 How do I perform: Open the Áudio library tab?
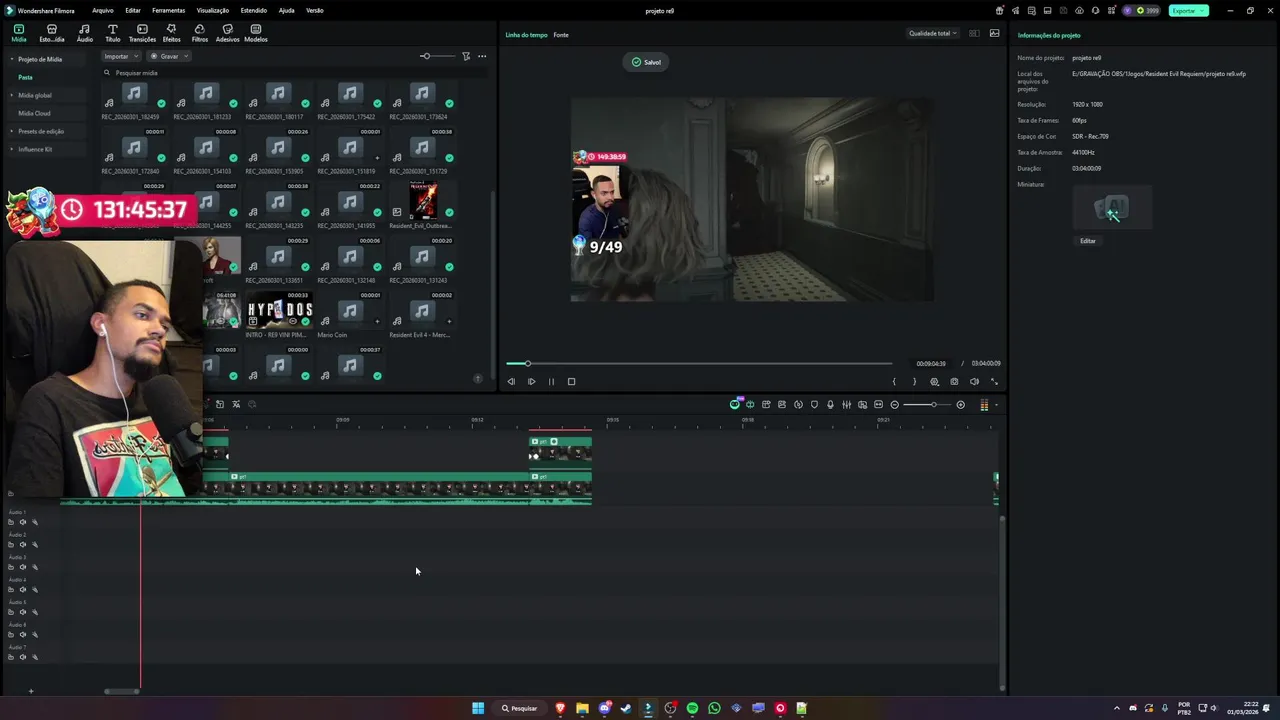point(84,33)
